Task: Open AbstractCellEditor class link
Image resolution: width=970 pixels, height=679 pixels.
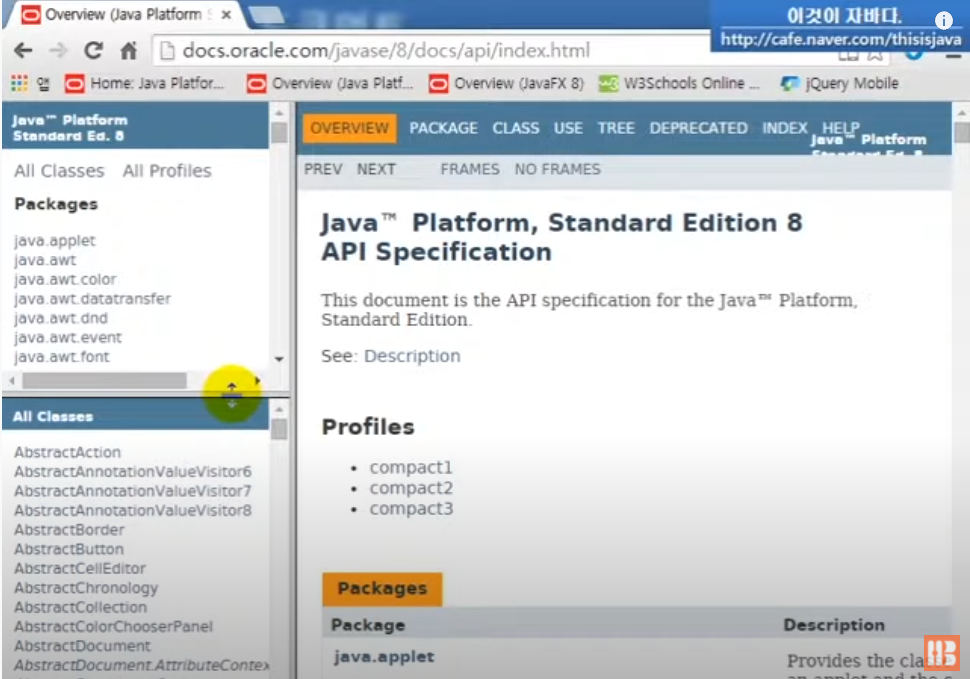Action: [x=80, y=568]
